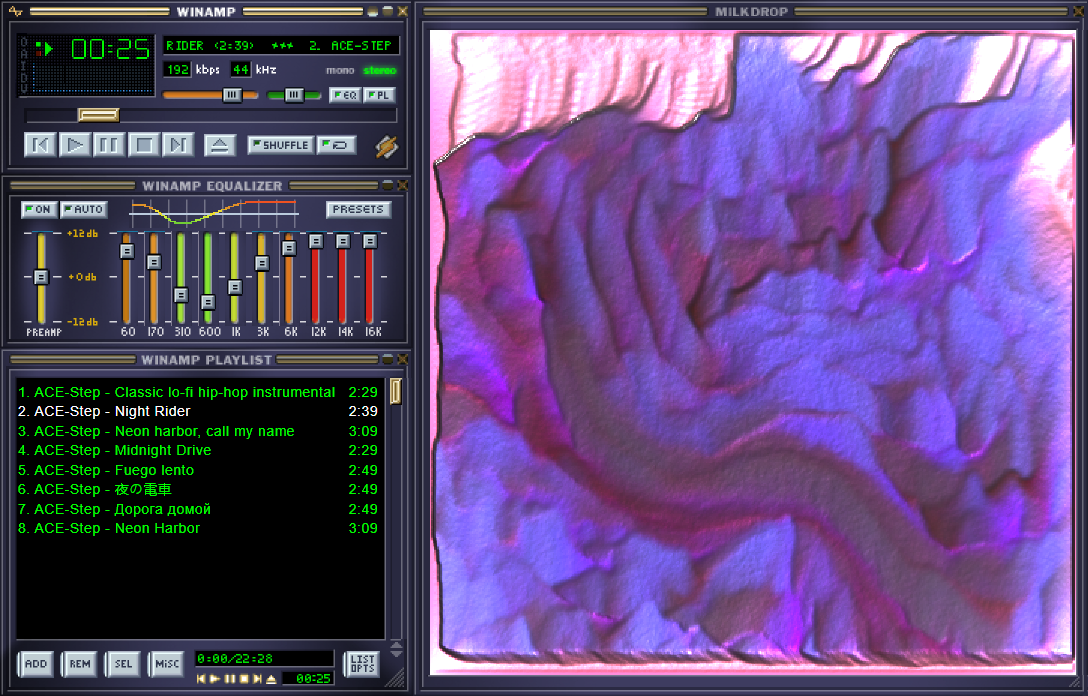Select track 4 Midnight Drive
Viewport: 1088px width, 696px height.
pyautogui.click(x=198, y=450)
